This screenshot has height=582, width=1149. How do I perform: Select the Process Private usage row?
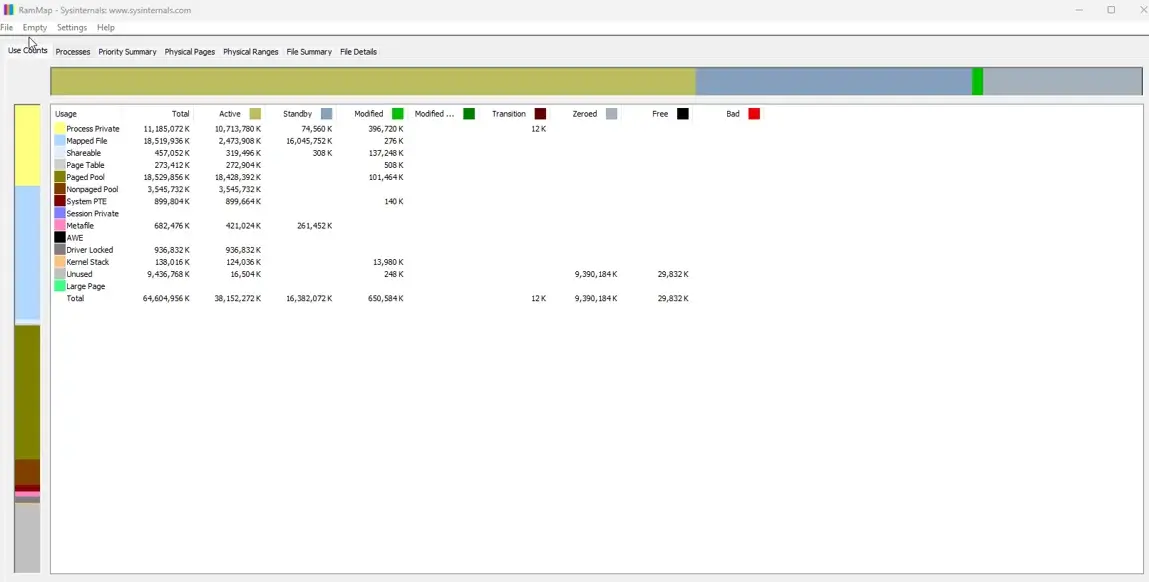(x=92, y=129)
